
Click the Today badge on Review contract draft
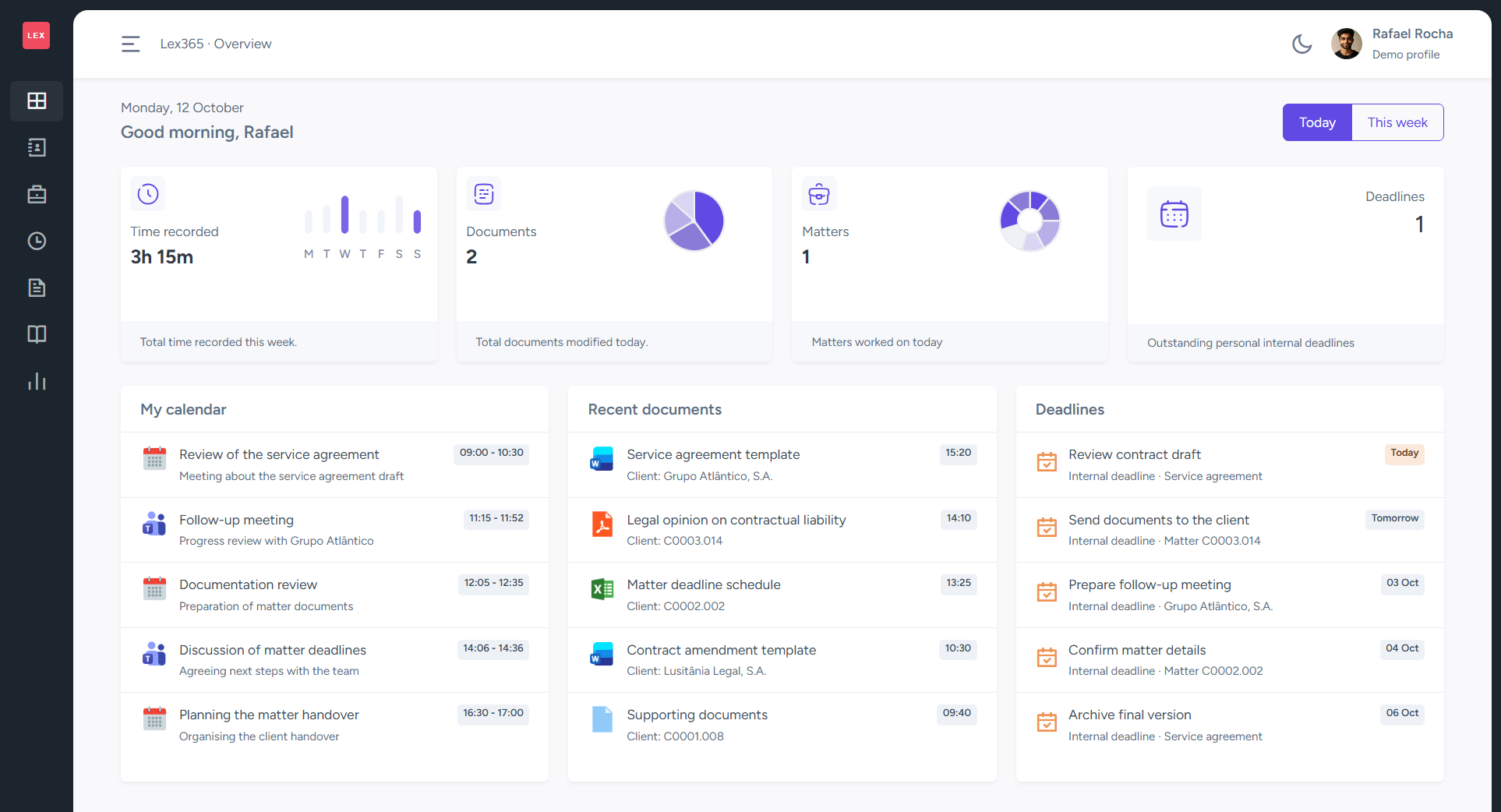[1404, 454]
